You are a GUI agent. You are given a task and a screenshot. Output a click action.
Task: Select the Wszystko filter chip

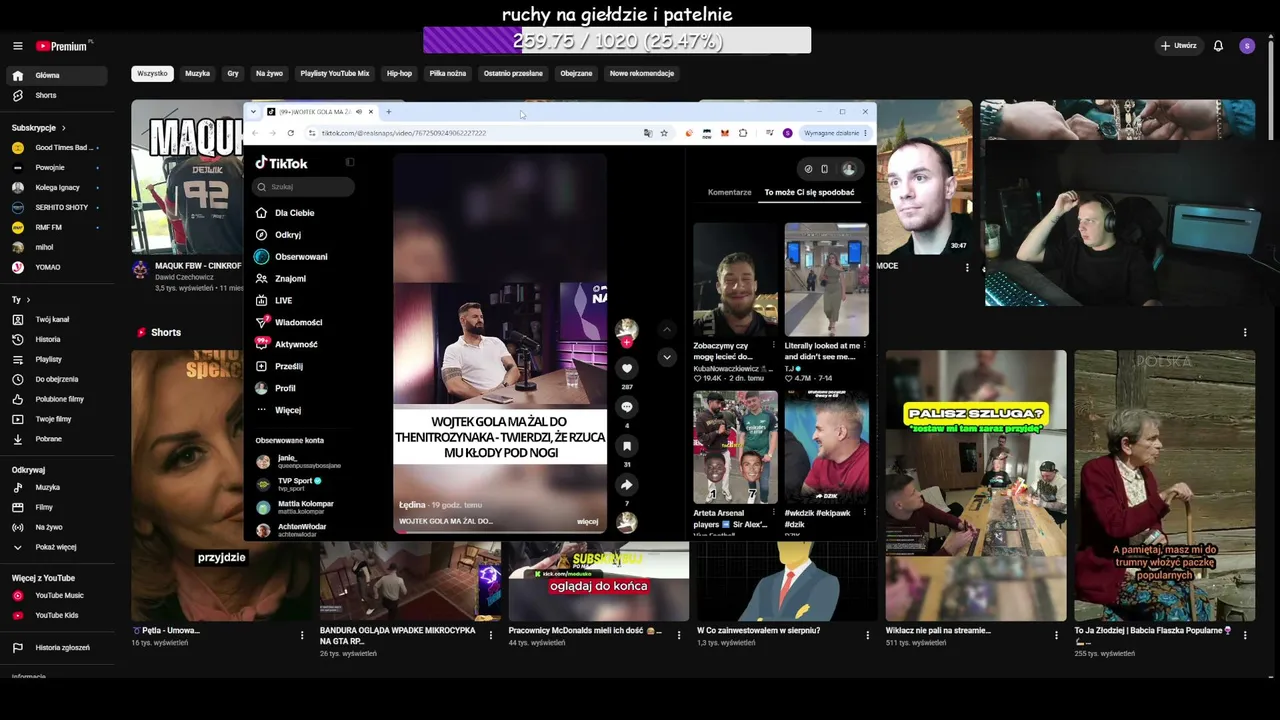click(152, 73)
